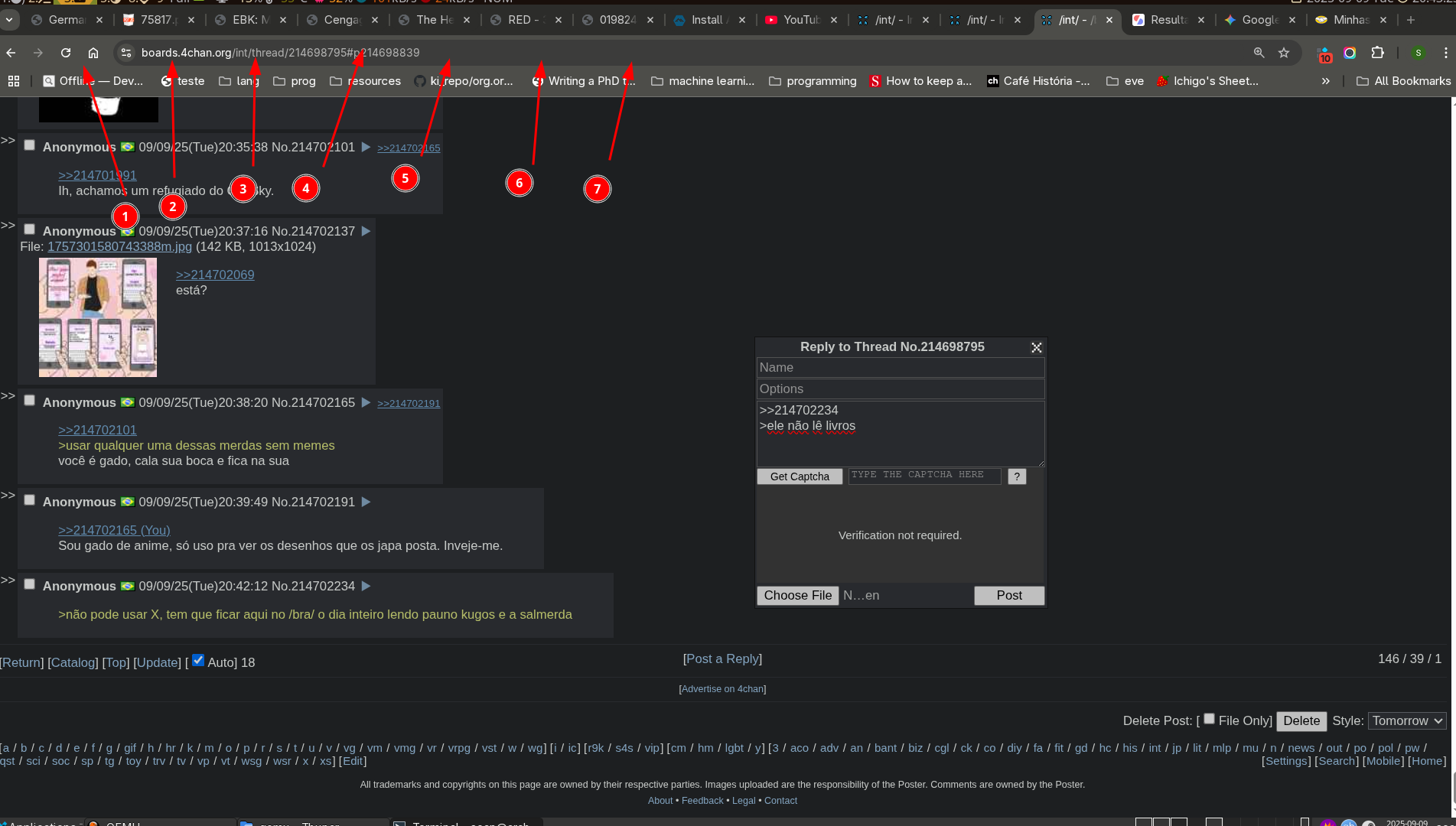Viewport: 1456px width, 826px height.
Task: Open the tab search chevron
Action: (x=8, y=20)
